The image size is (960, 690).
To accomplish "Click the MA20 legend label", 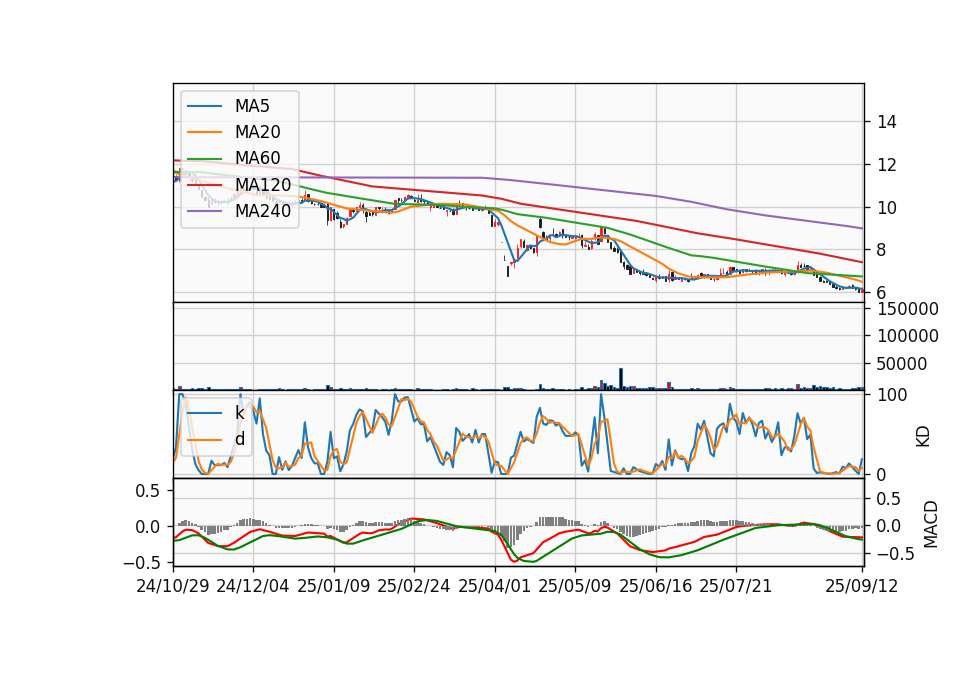I will coord(257,132).
